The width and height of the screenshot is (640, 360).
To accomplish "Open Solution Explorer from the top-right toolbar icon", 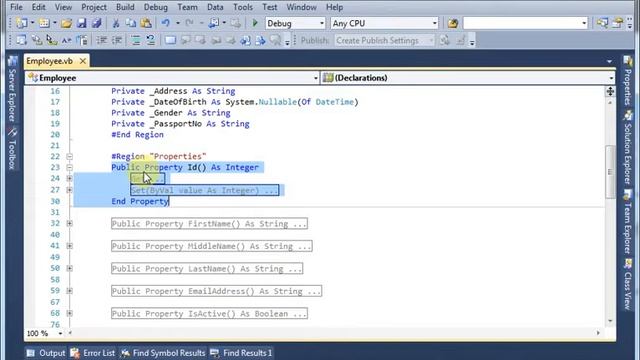I will pos(602,23).
